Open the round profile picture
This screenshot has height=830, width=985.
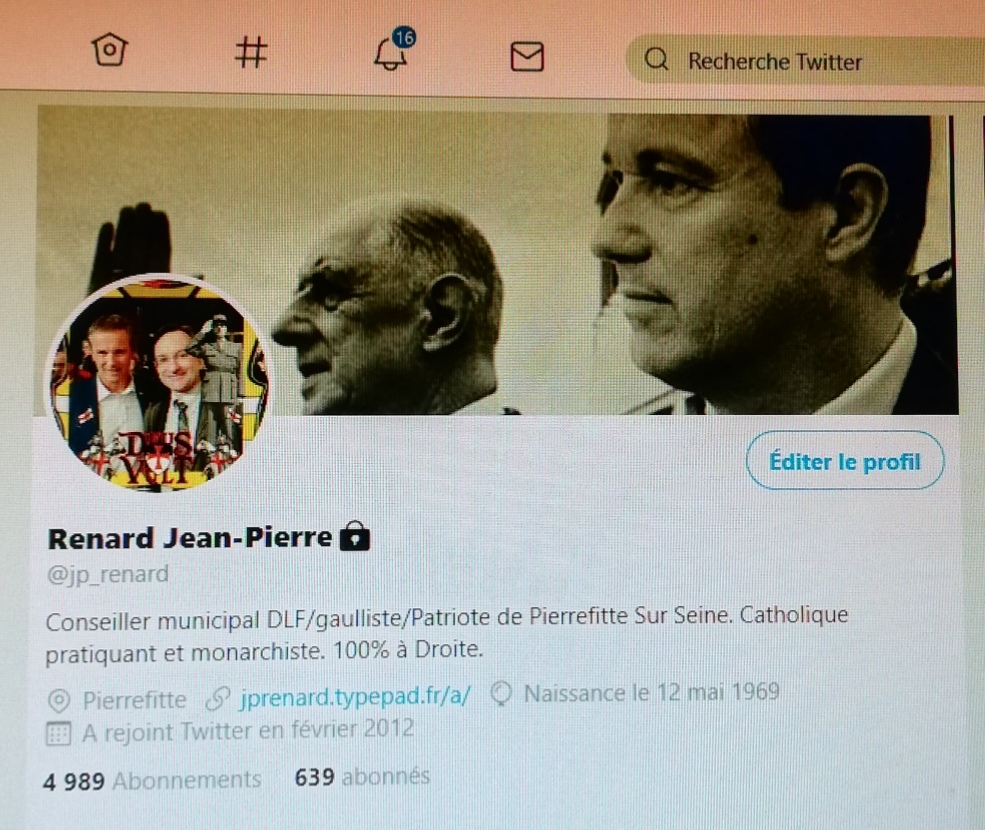coord(160,384)
